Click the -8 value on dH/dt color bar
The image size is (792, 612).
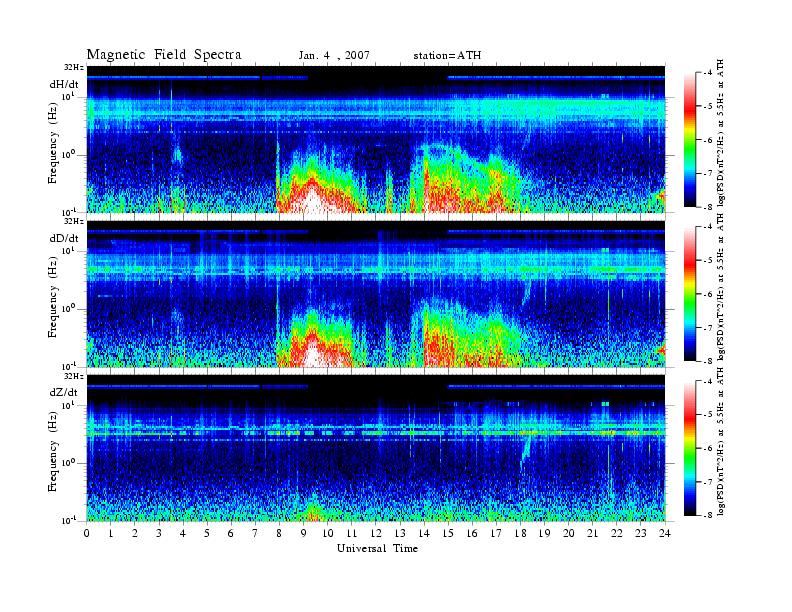point(709,207)
